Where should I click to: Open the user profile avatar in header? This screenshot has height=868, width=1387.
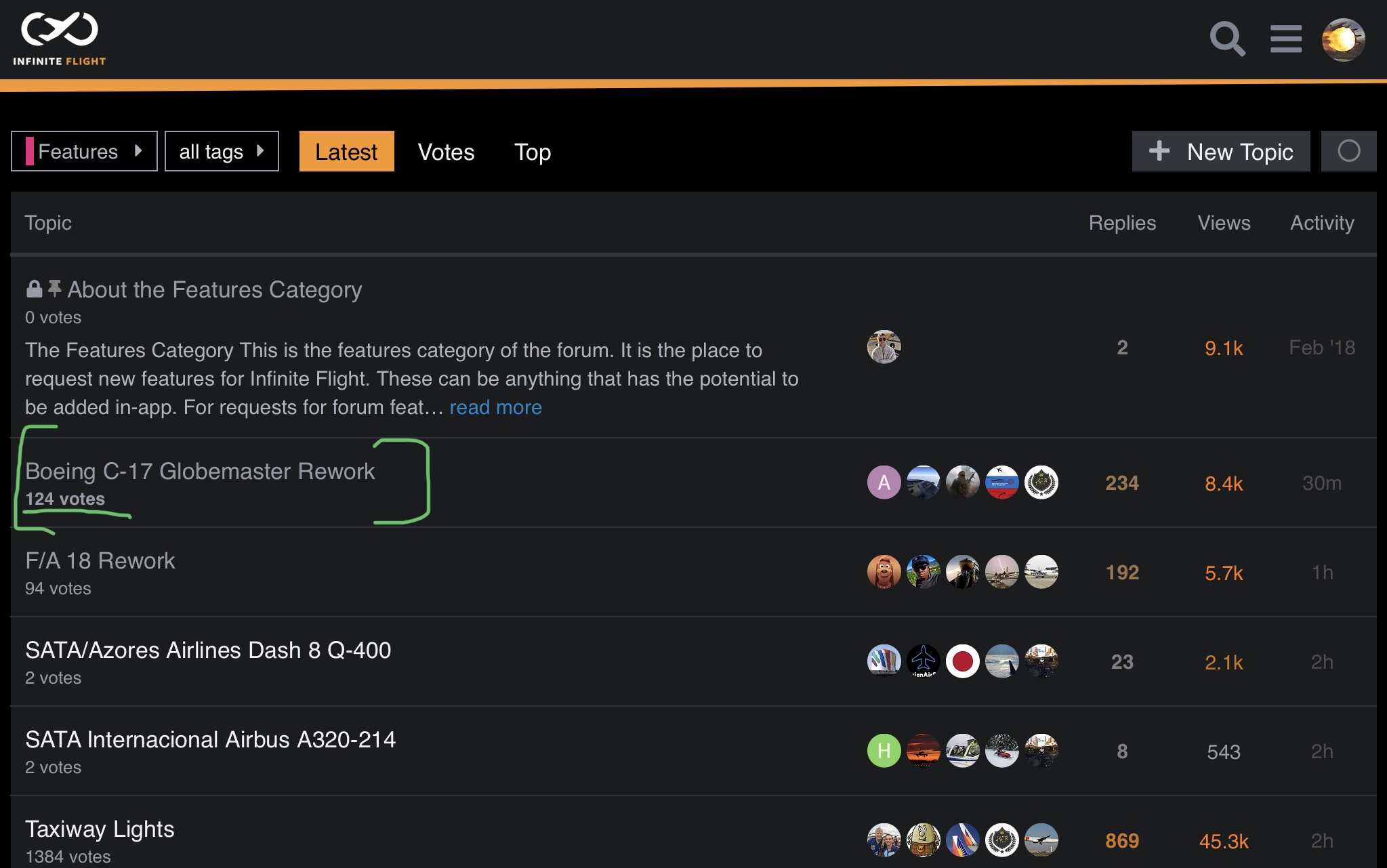[1343, 40]
